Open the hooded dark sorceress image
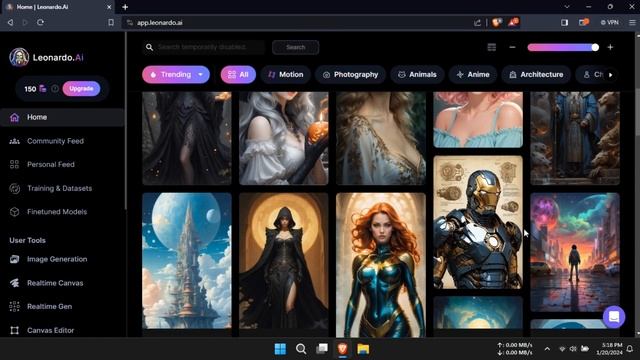The image size is (640, 360). pyautogui.click(x=284, y=261)
